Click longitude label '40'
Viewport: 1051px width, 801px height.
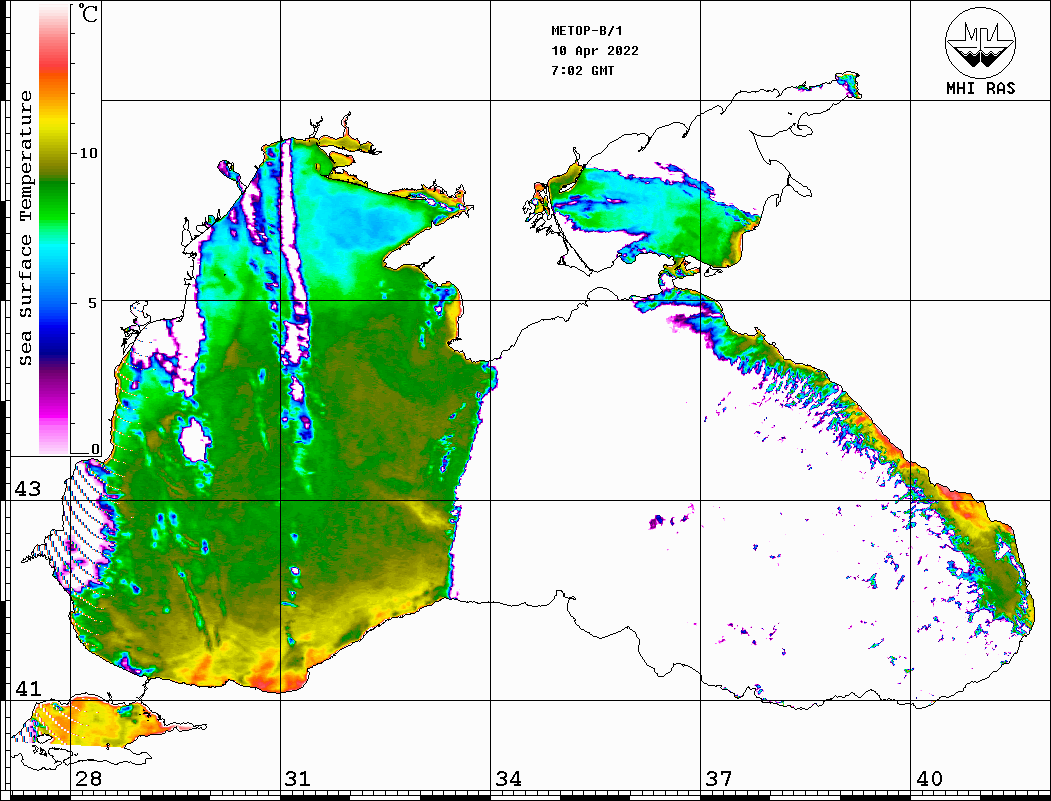(x=928, y=779)
